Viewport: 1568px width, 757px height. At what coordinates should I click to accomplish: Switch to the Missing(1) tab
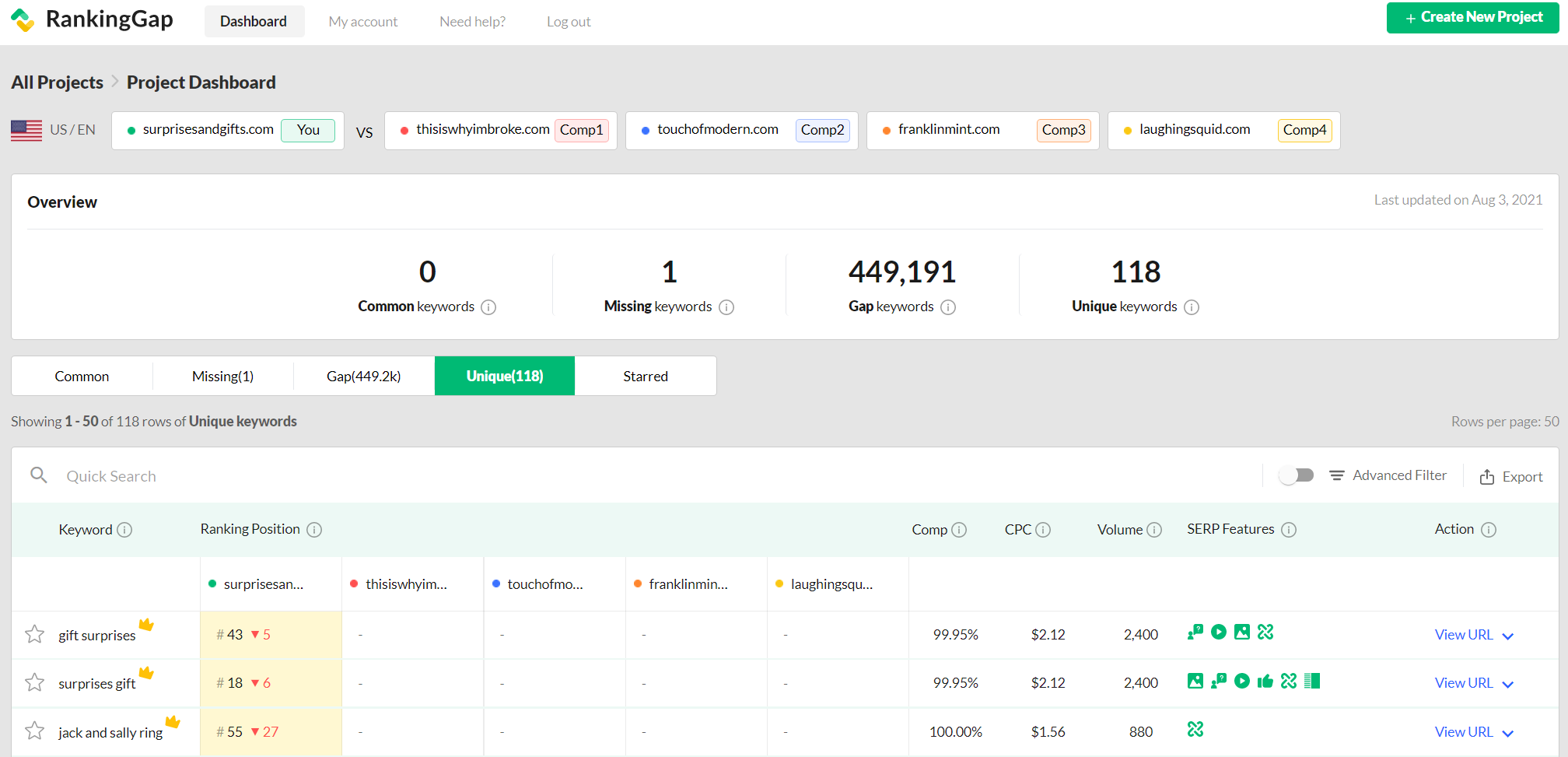pyautogui.click(x=222, y=377)
